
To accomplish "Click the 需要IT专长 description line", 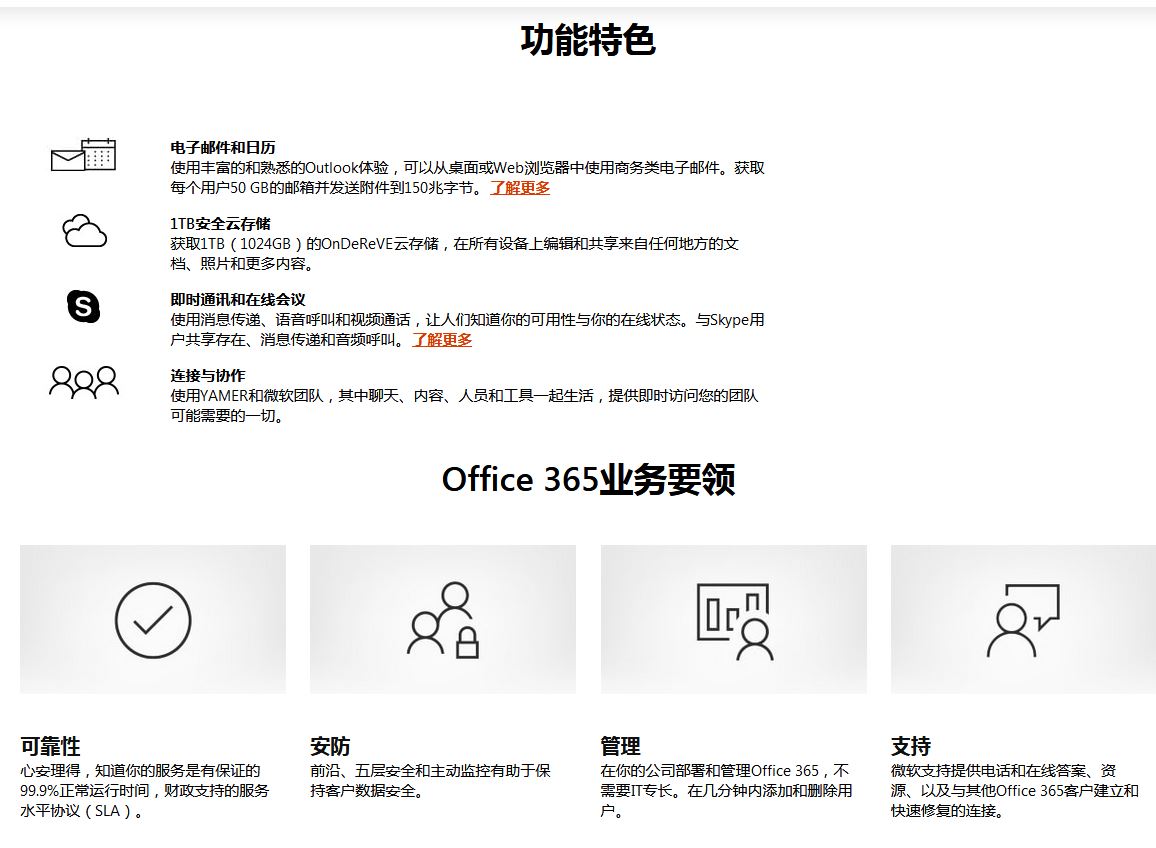I will click(x=726, y=791).
